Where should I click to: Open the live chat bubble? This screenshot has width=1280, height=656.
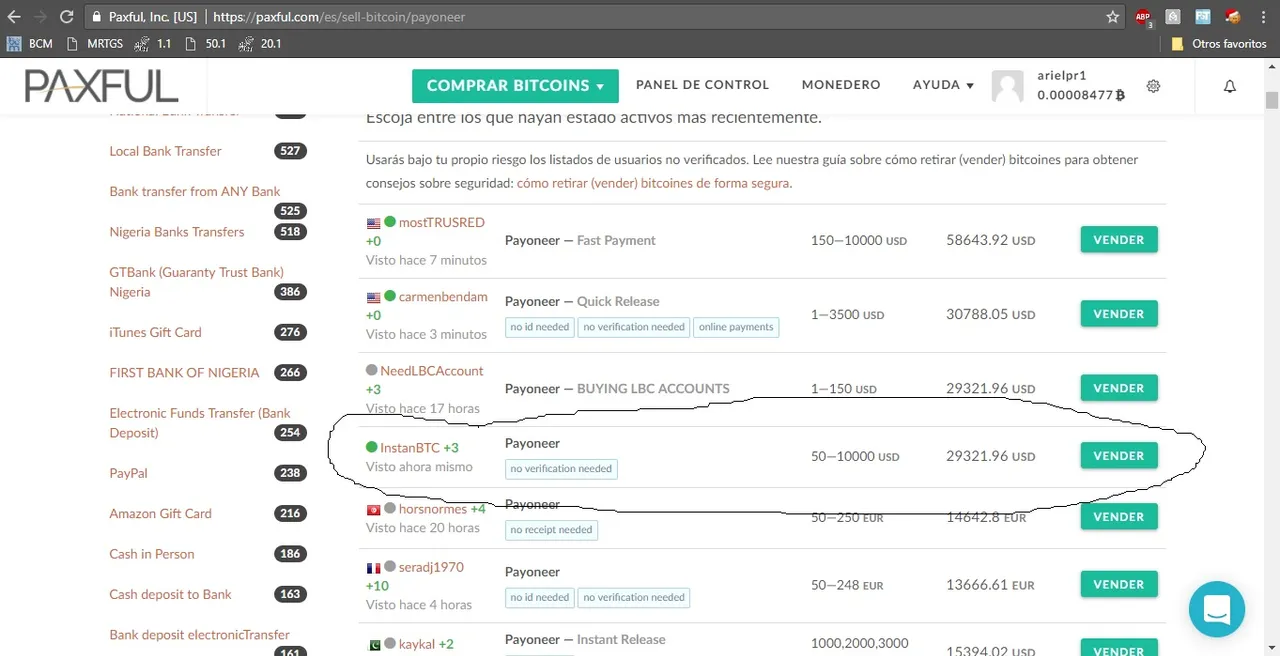point(1217,609)
